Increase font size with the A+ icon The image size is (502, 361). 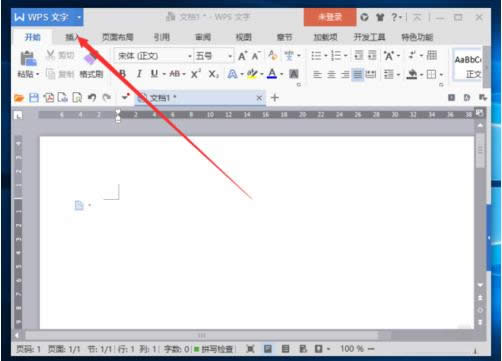243,56
